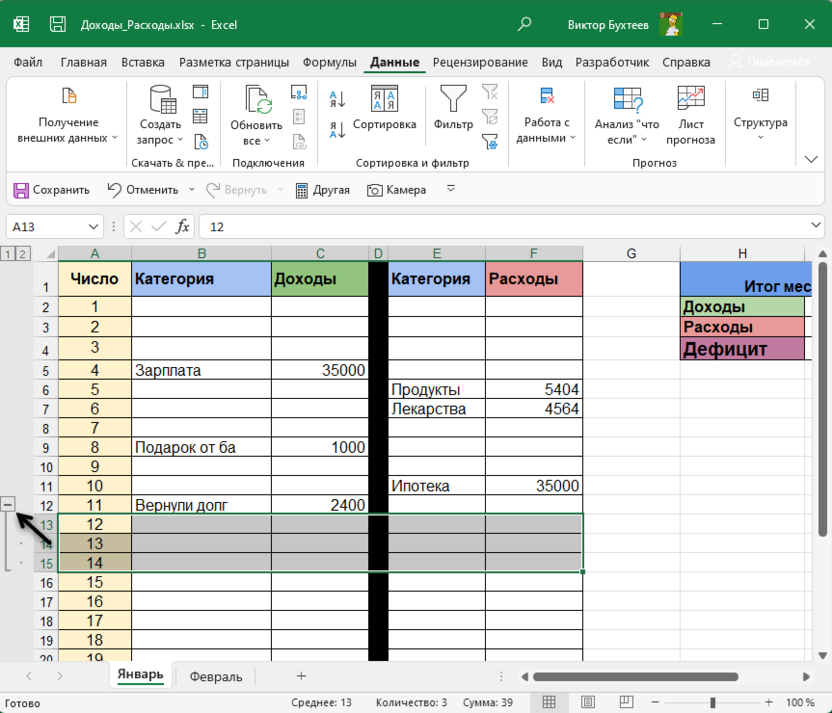
Task: Click the Сохранить button
Action: (x=51, y=189)
